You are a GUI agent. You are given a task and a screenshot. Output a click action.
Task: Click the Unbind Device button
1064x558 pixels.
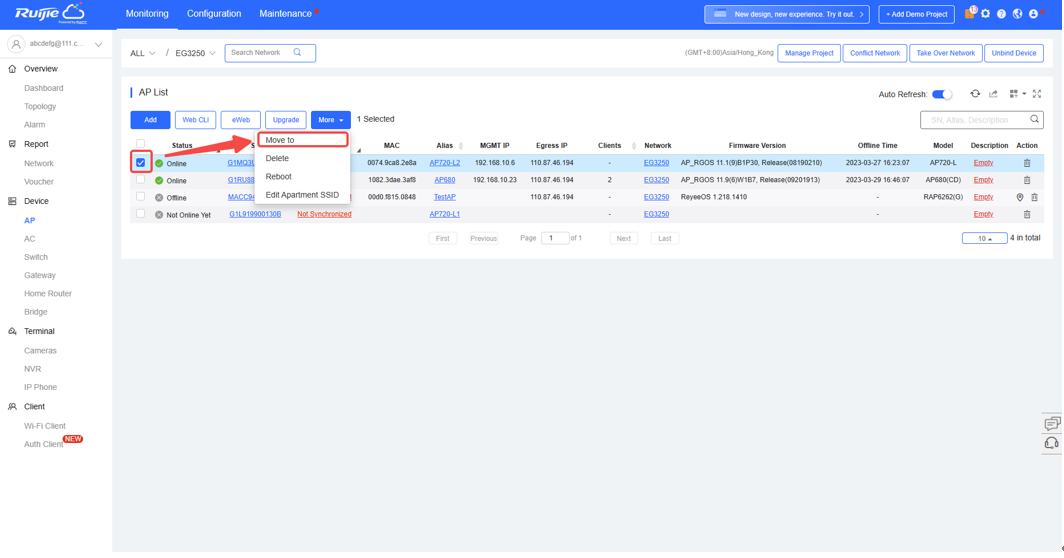(x=1015, y=54)
